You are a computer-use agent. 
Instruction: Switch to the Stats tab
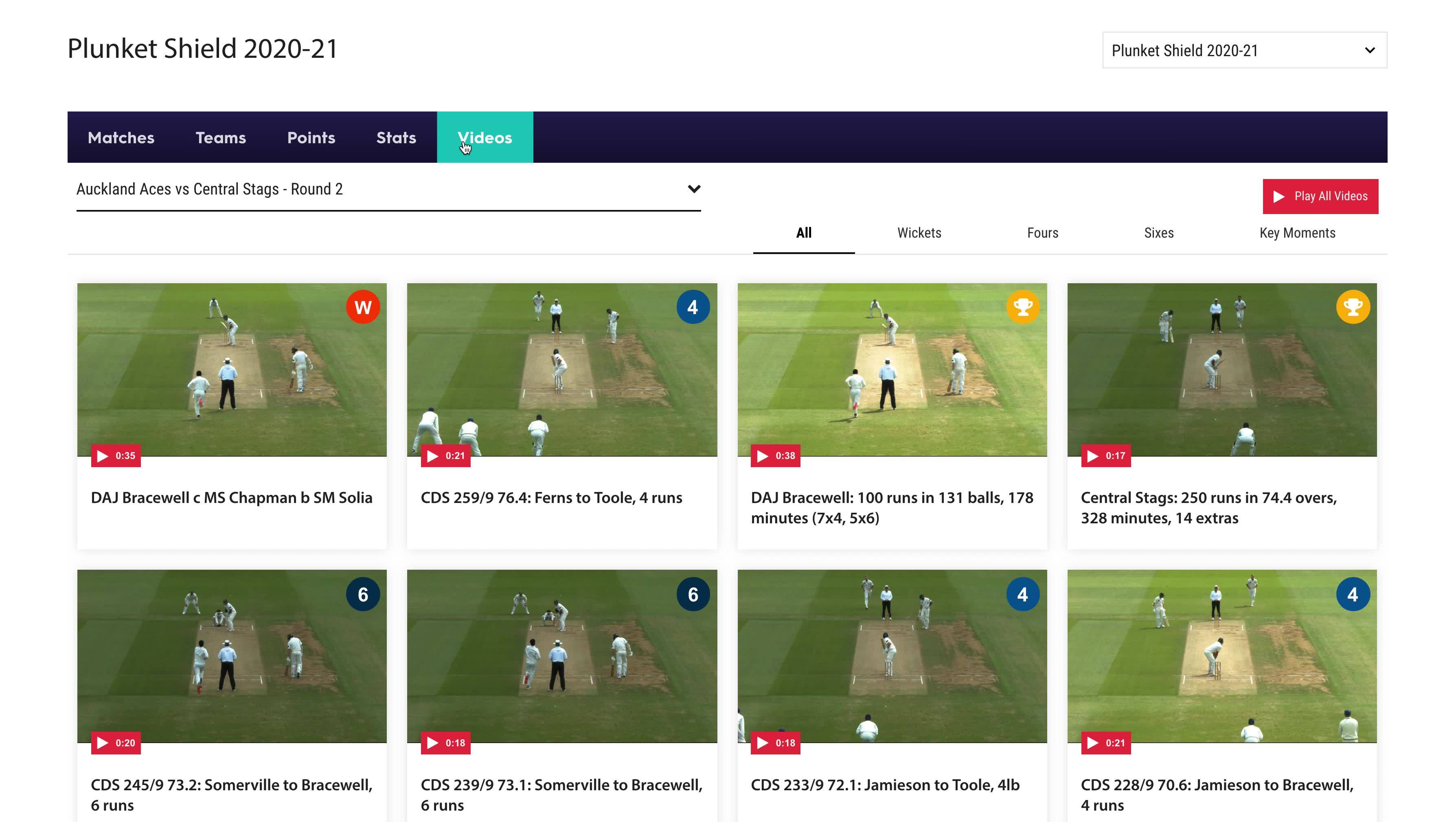(396, 137)
